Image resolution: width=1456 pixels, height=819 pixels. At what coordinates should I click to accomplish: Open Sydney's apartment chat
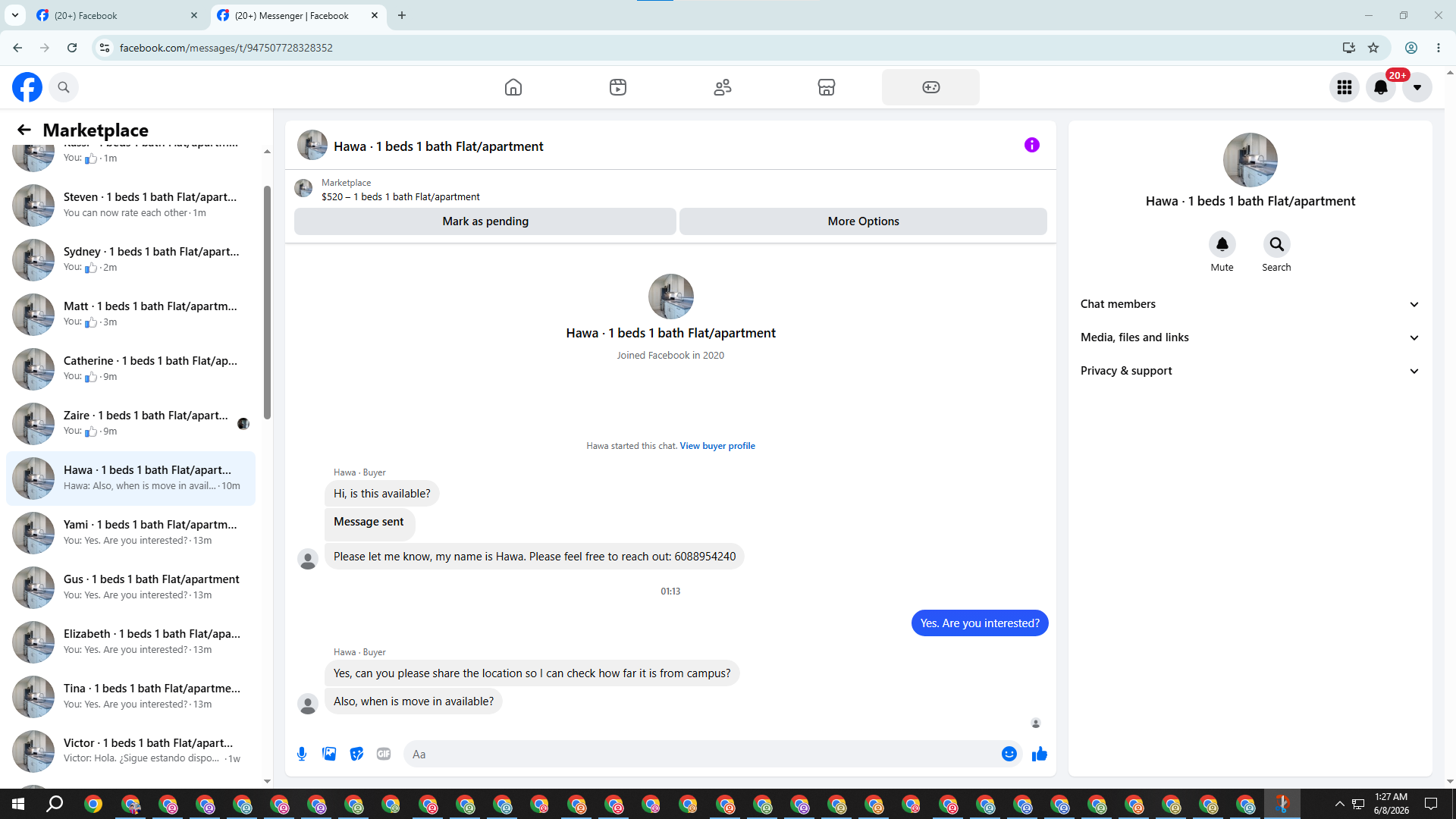tap(130, 259)
